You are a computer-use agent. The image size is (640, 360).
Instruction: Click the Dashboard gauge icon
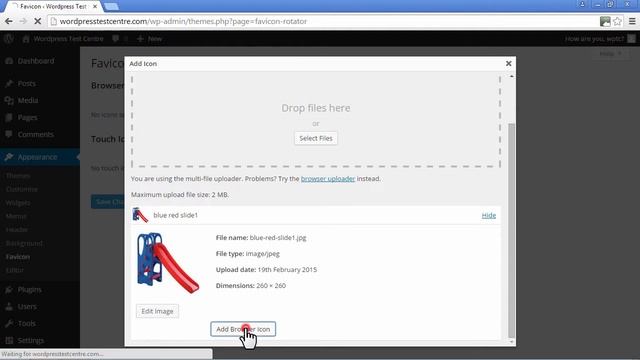(x=9, y=61)
